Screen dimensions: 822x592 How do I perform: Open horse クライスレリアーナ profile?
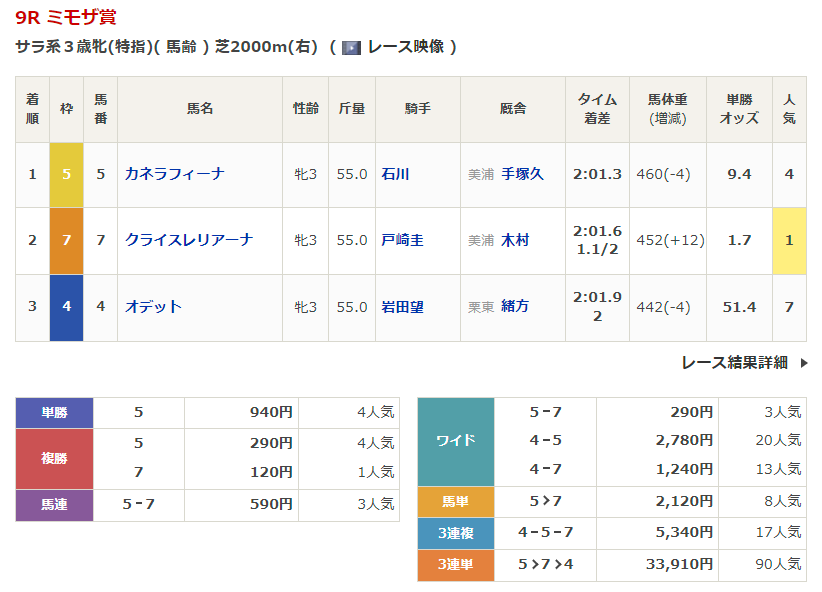click(x=189, y=240)
